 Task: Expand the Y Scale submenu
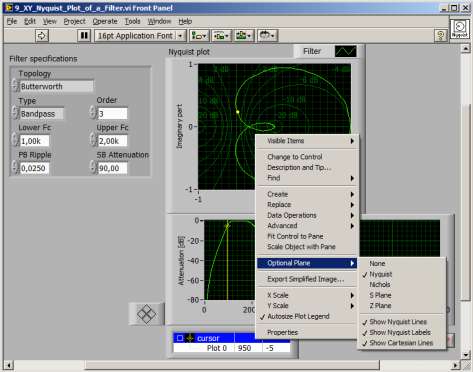tap(307, 306)
